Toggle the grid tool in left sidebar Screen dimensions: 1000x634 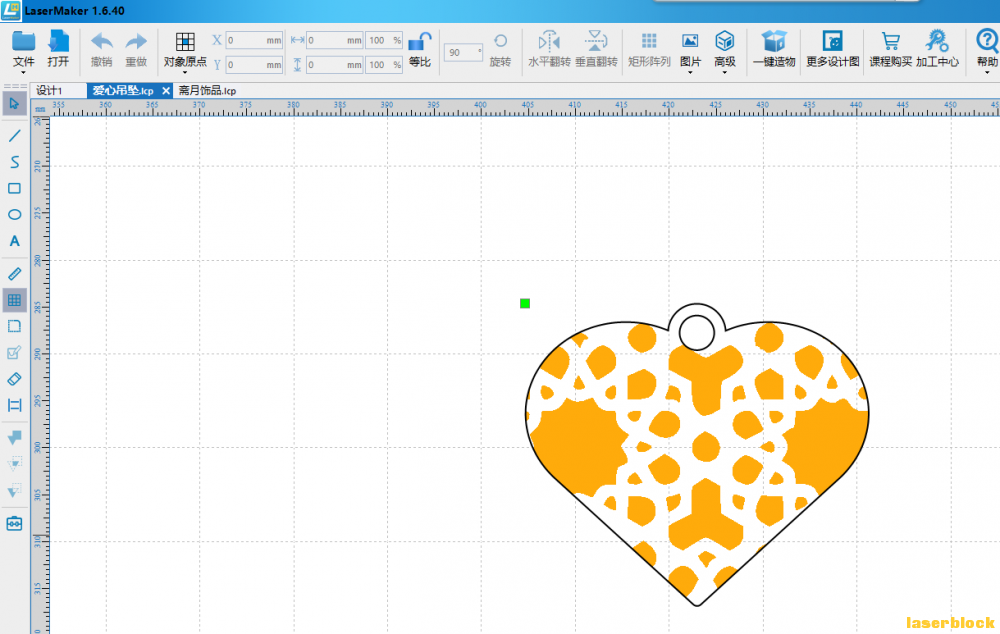click(14, 300)
